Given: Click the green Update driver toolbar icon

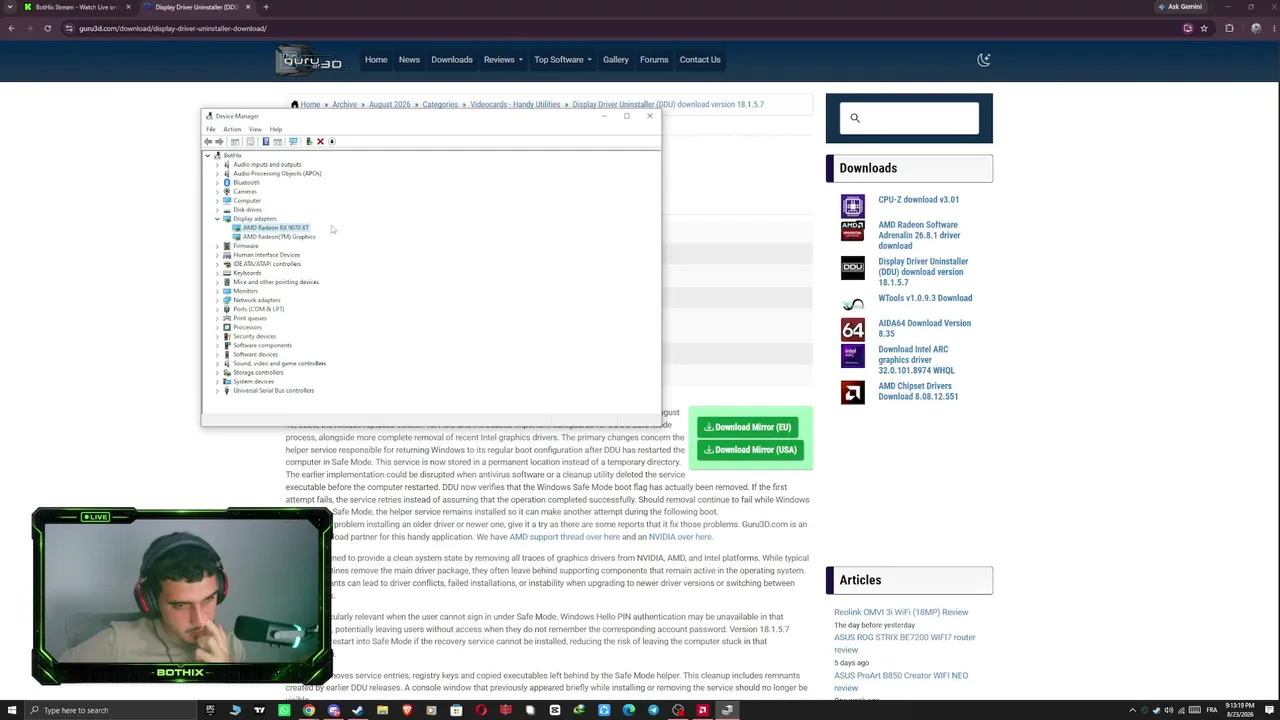Looking at the screenshot, I should coord(309,141).
